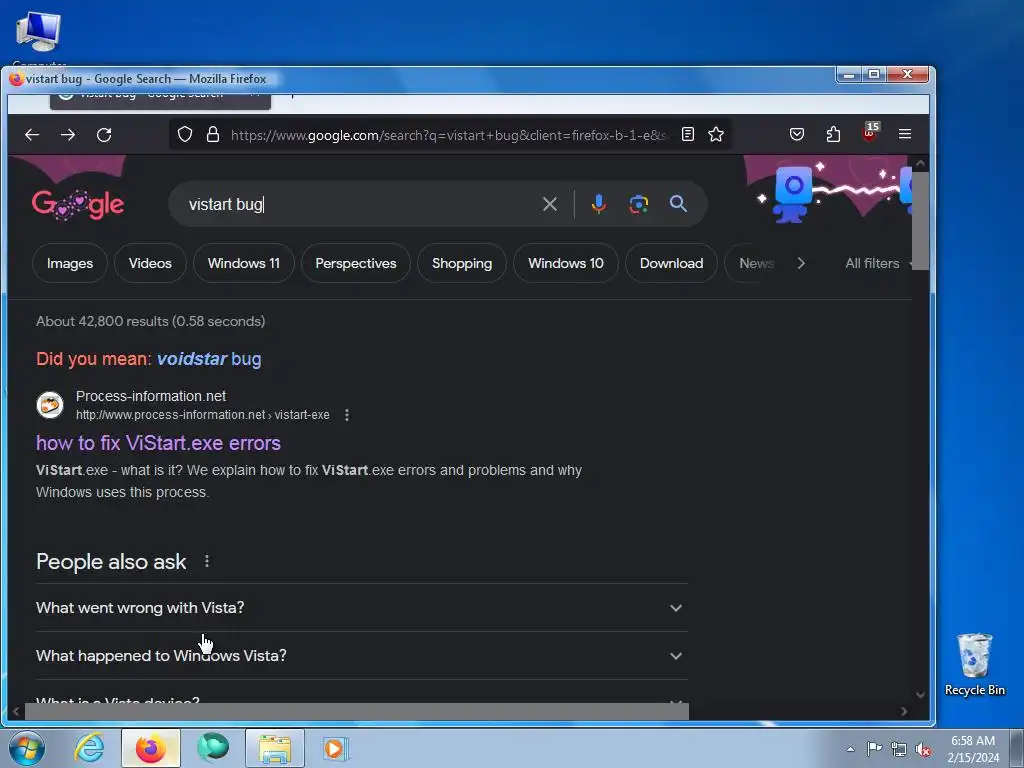Viewport: 1024px width, 768px height.
Task: Show more filter chips with the right chevron
Action: click(801, 263)
